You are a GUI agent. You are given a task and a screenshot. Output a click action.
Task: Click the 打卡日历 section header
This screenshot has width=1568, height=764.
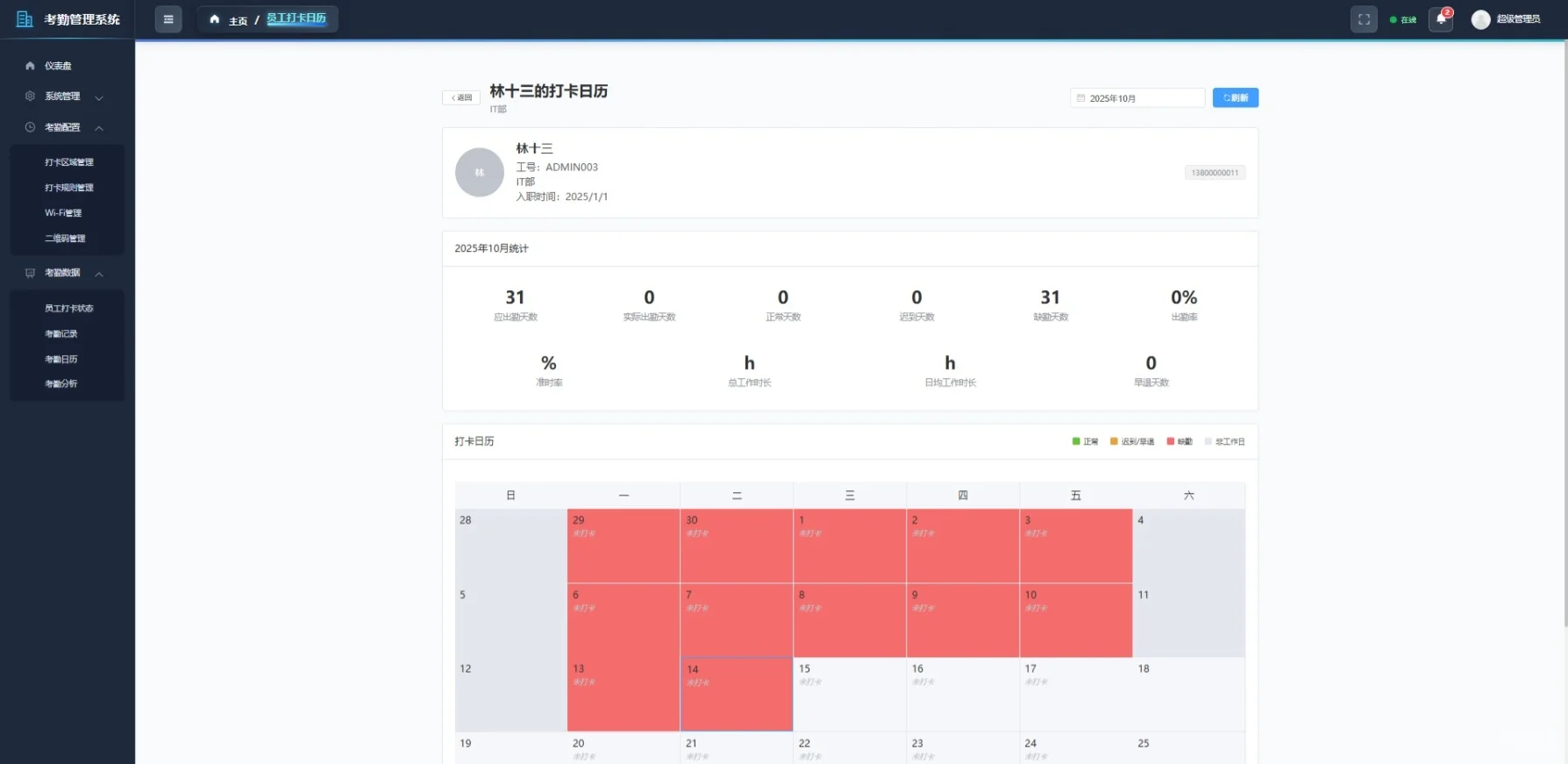click(474, 441)
